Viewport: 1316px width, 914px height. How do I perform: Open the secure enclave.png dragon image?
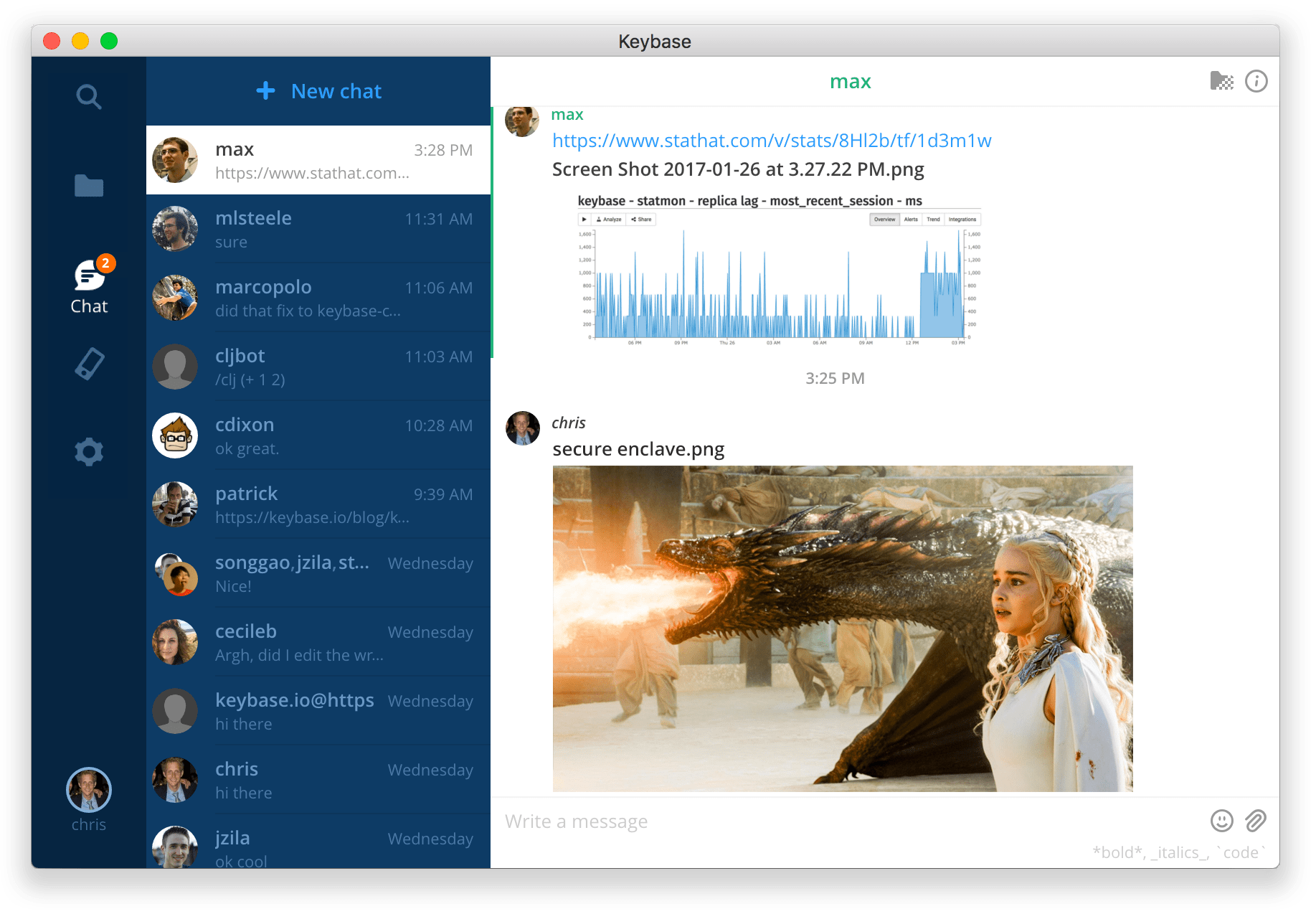843,628
